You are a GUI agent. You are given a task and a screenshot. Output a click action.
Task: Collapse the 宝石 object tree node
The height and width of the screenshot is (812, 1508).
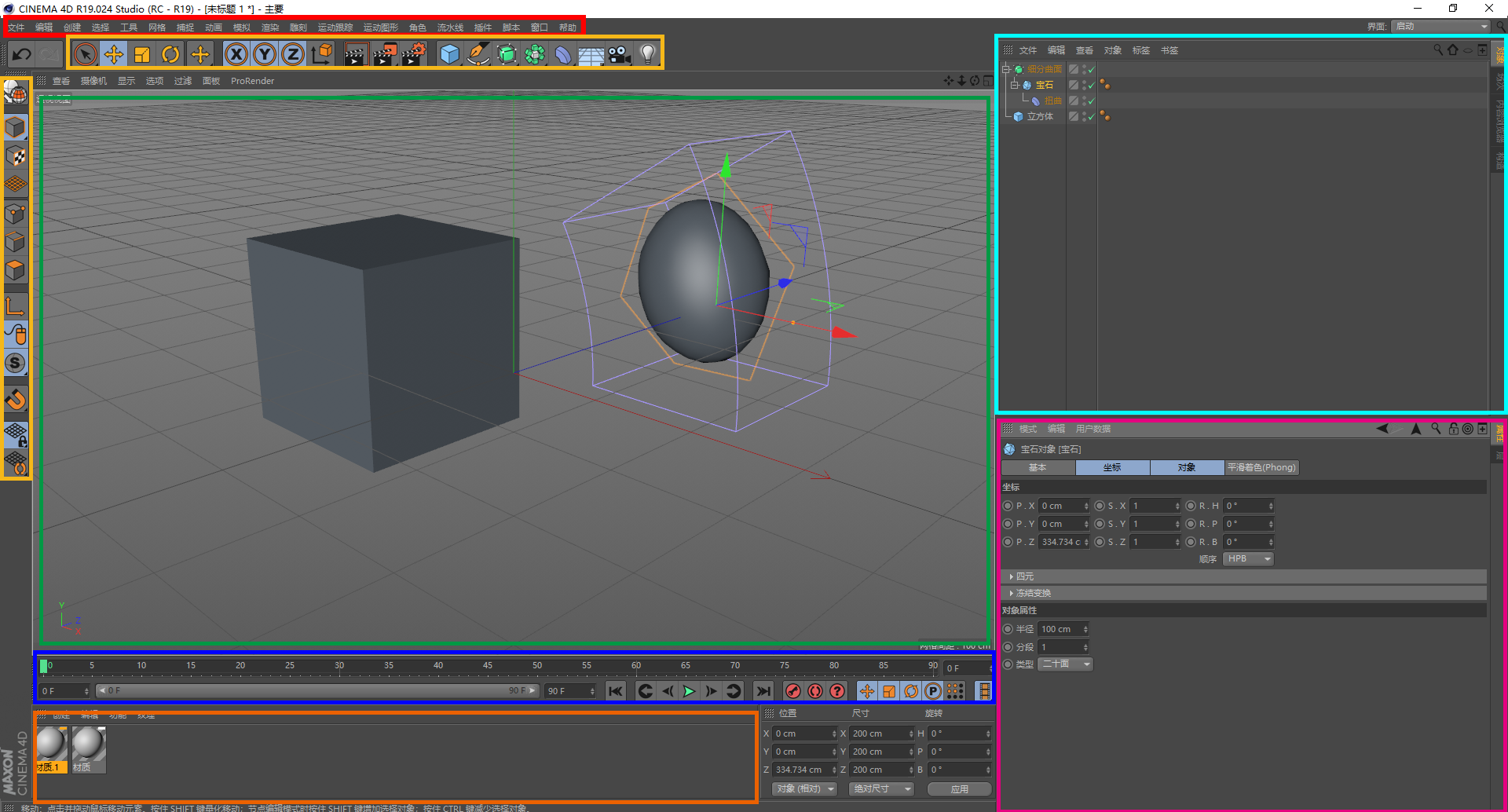[x=1015, y=85]
